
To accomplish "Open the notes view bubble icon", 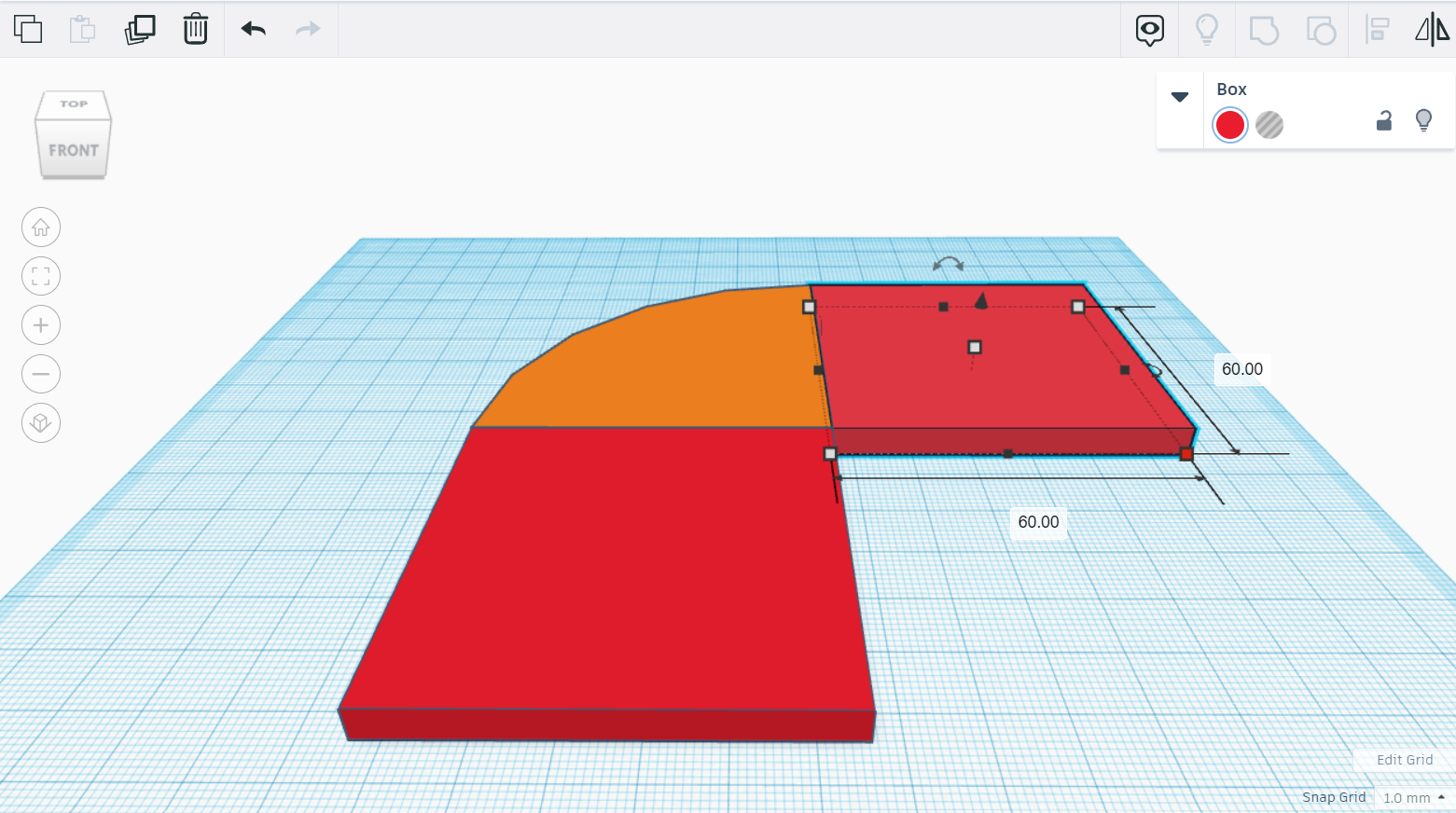I will coord(1150,30).
